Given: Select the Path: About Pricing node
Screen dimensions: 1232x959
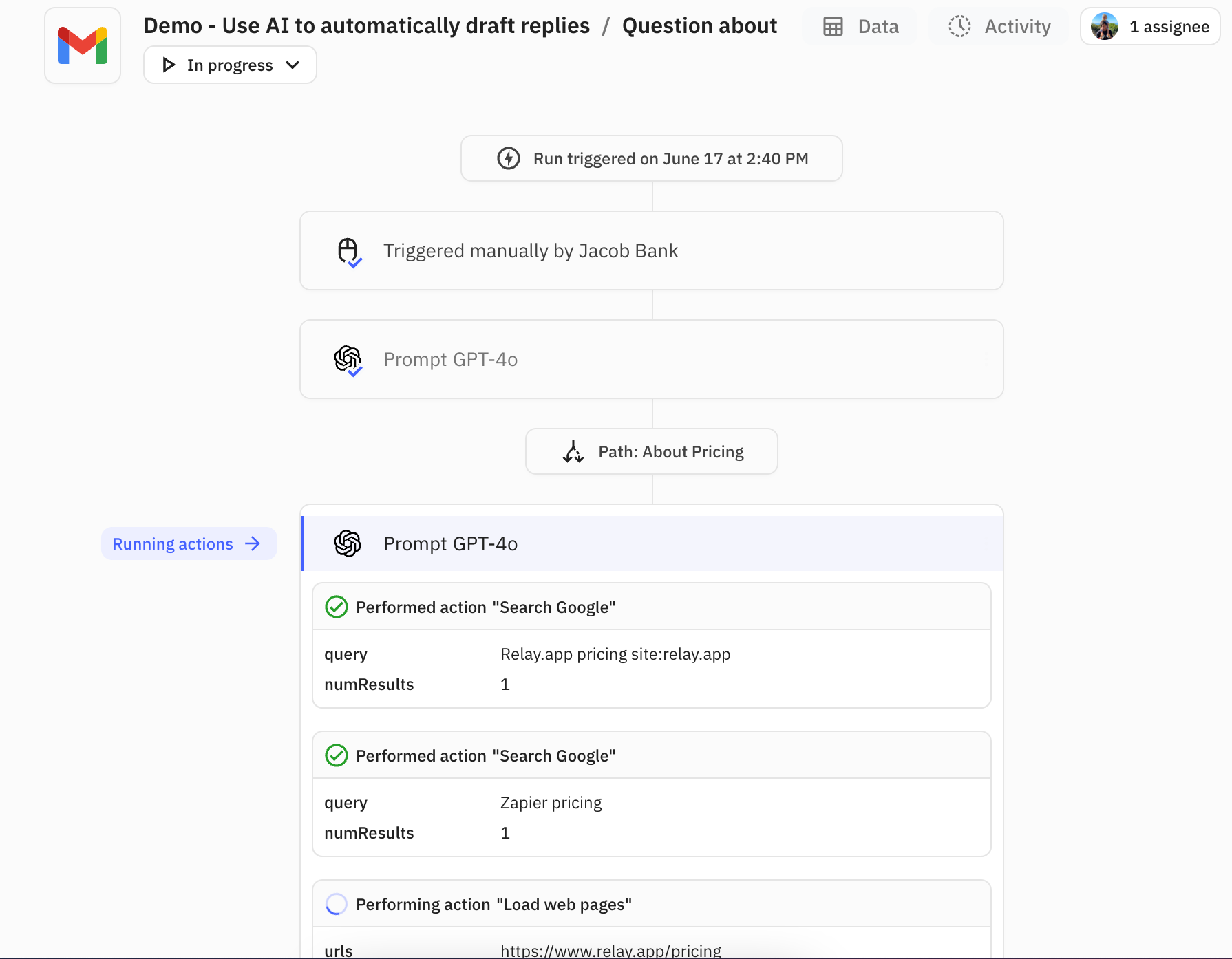Looking at the screenshot, I should 652,451.
